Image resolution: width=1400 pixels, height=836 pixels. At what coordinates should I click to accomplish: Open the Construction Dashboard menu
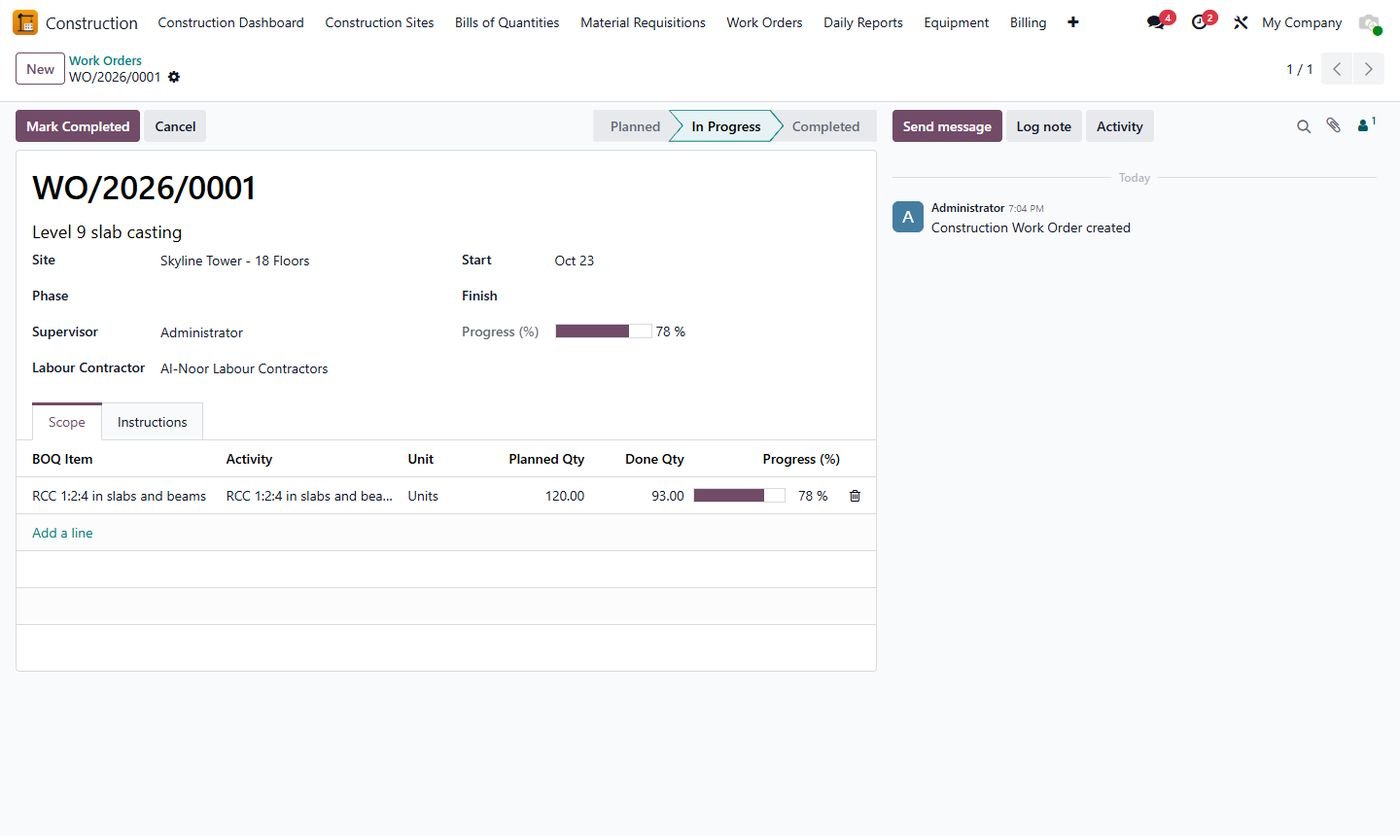231,22
